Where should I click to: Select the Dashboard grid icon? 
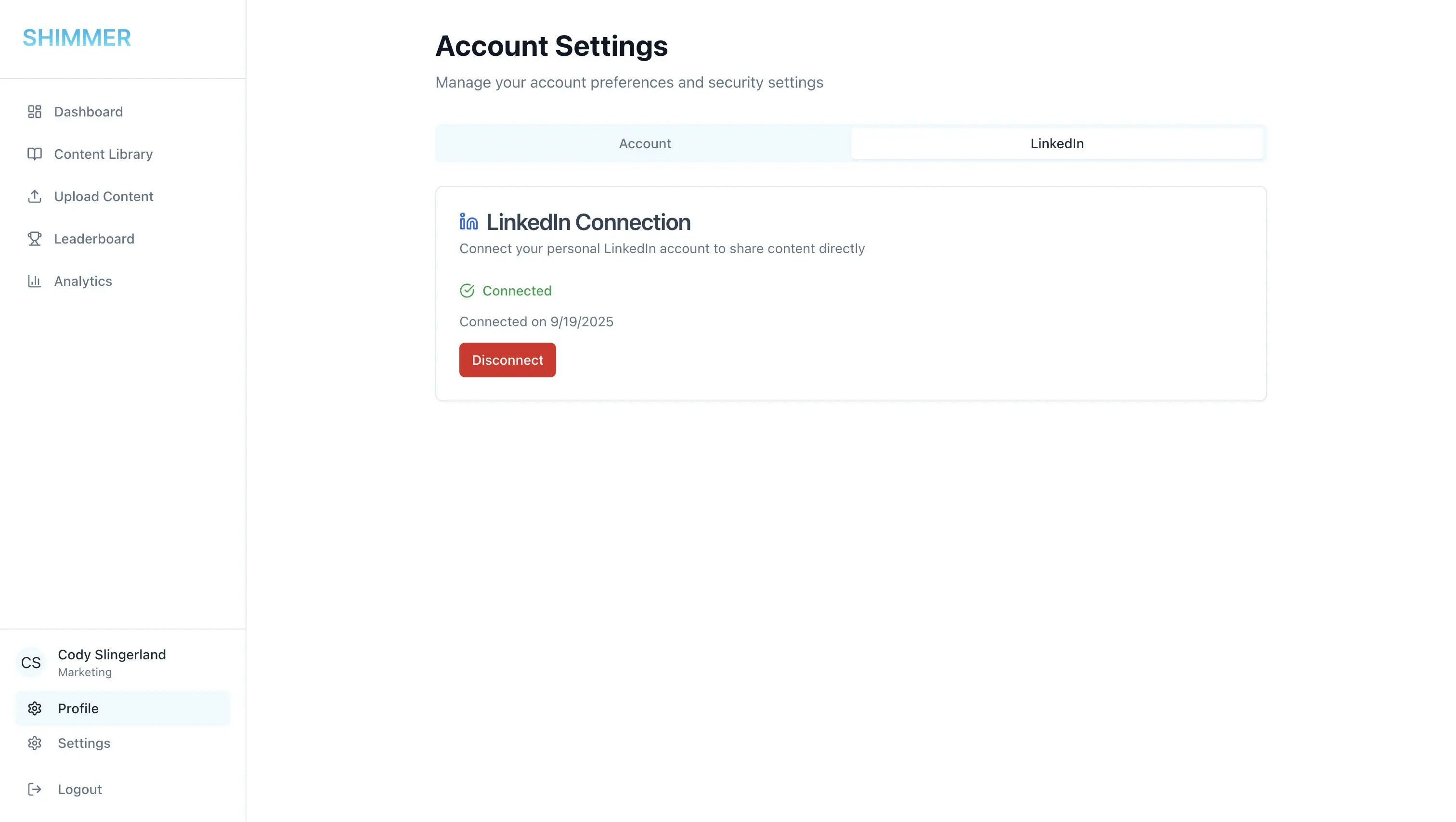click(x=35, y=111)
